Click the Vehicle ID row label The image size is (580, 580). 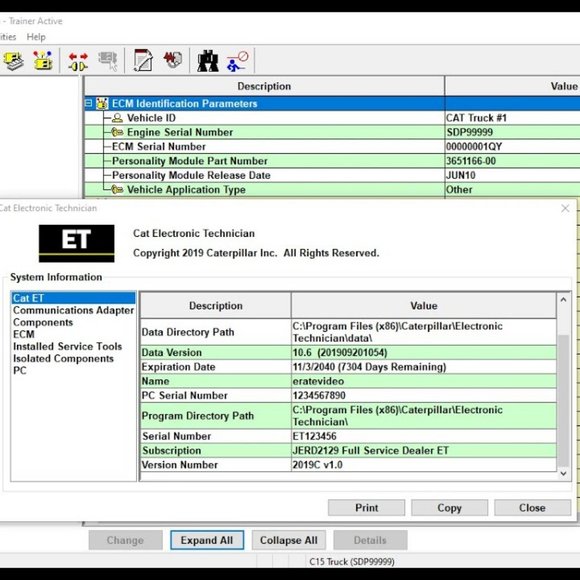point(151,118)
